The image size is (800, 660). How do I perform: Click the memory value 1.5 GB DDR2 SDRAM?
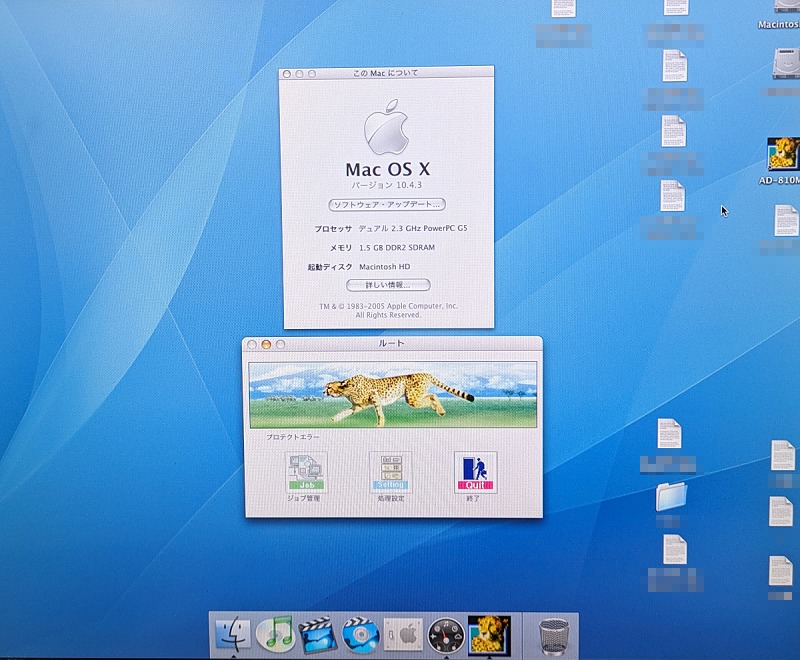pyautogui.click(x=397, y=248)
